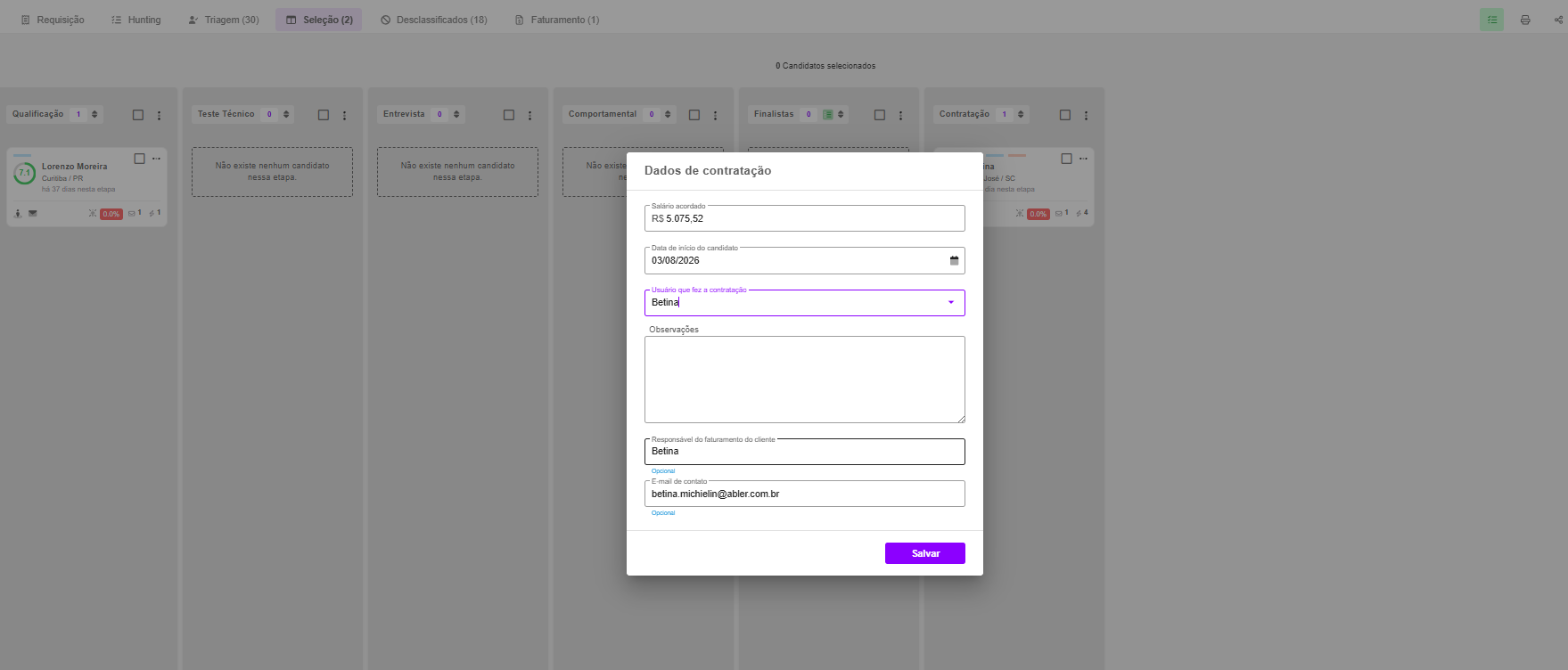
Task: Toggle sort arrows in Entrevista column header
Action: click(456, 114)
